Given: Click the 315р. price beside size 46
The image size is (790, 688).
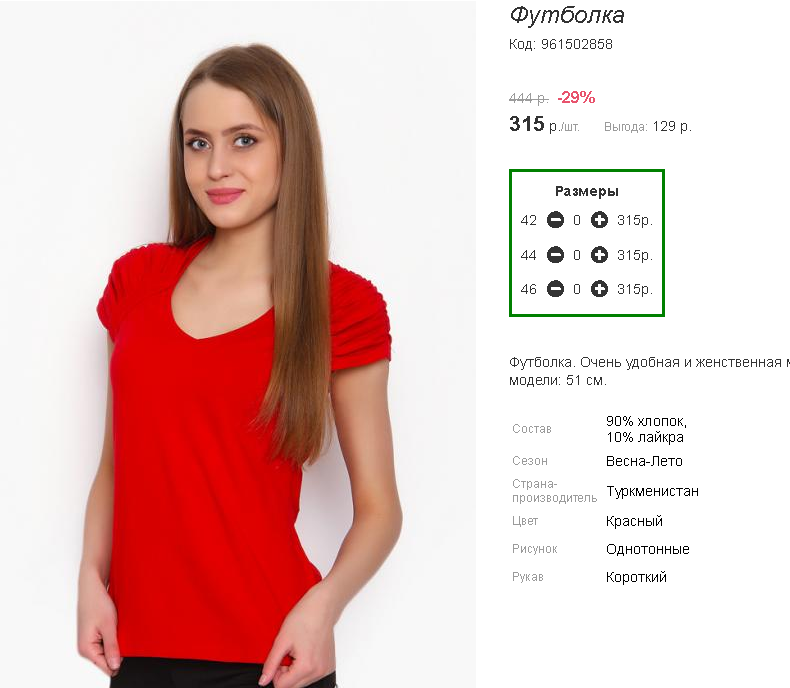Looking at the screenshot, I should coord(635,290).
